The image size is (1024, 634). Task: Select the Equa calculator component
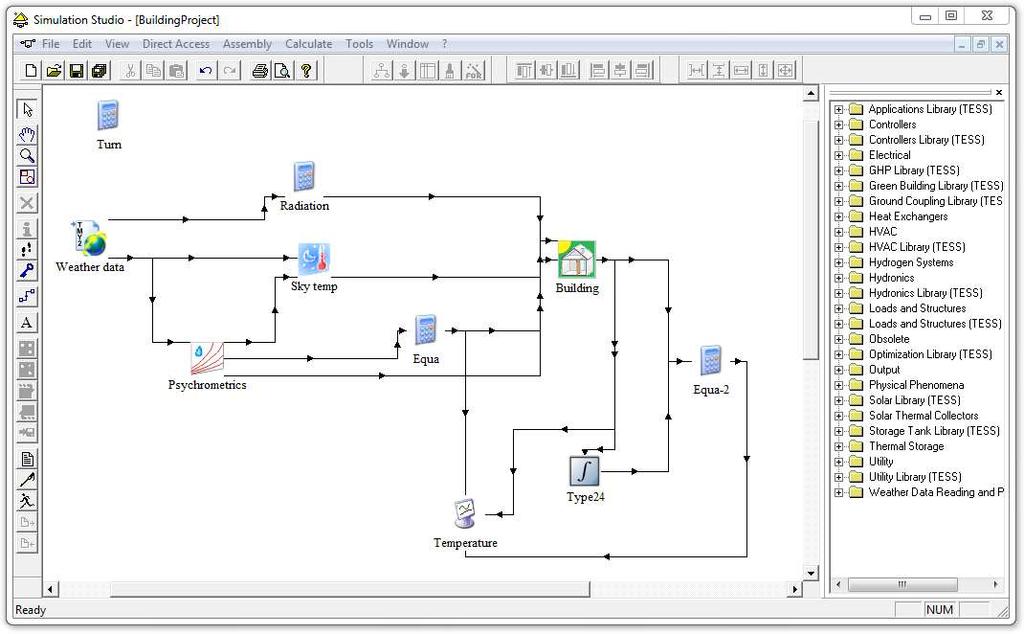click(426, 331)
